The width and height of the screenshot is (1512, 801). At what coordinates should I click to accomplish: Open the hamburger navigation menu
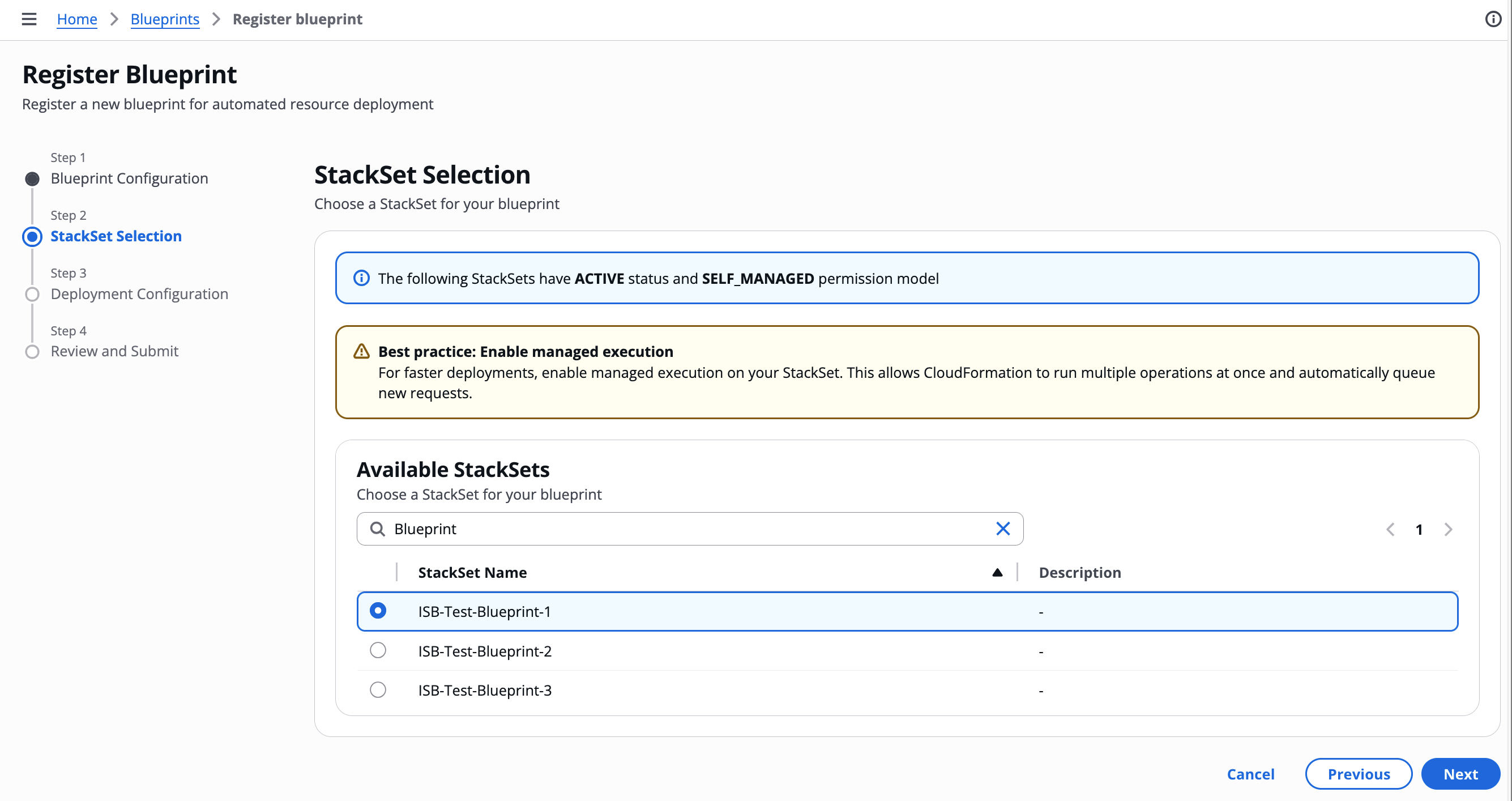click(28, 18)
